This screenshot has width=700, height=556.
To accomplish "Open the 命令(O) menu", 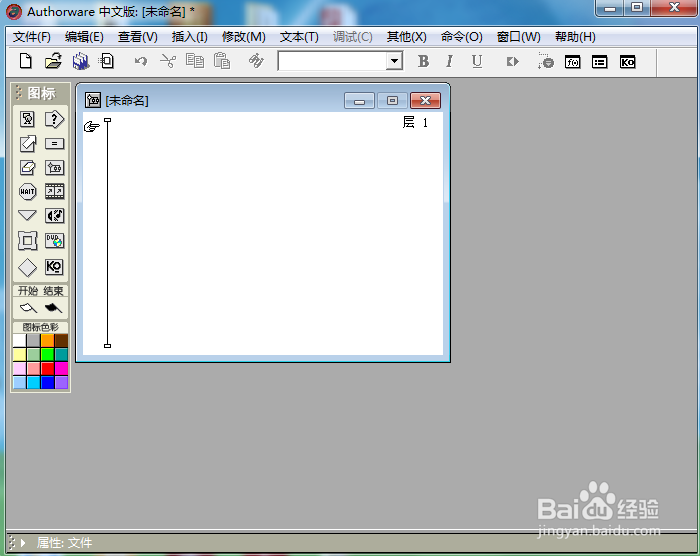I will (x=462, y=37).
